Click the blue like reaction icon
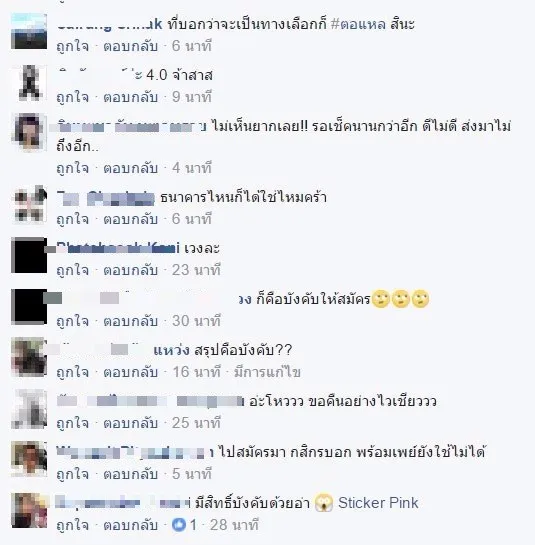Screen dimensions: 535x545 coord(179,525)
